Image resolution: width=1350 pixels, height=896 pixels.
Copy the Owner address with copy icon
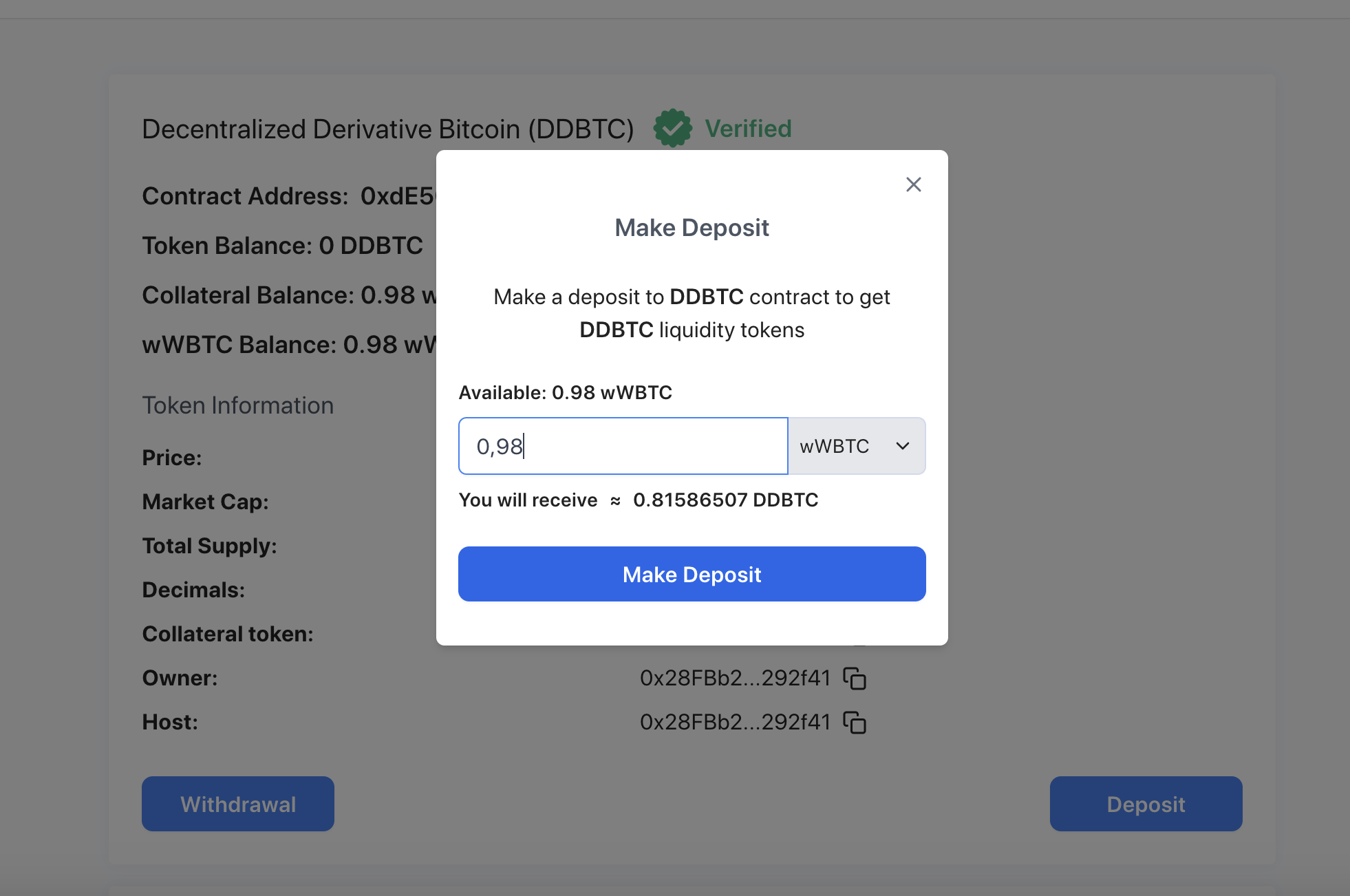[x=855, y=679]
